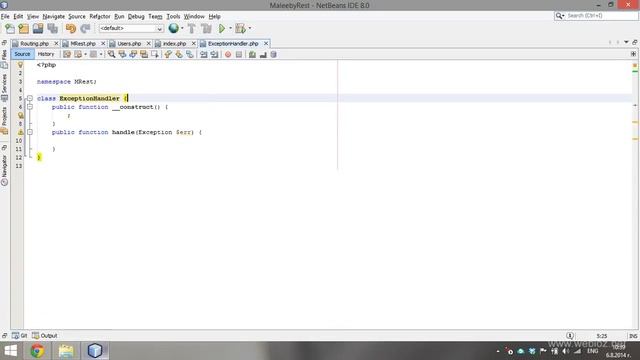640x360 pixels.
Task: Click Find Next Occurrence icon
Action: click(x=133, y=54)
